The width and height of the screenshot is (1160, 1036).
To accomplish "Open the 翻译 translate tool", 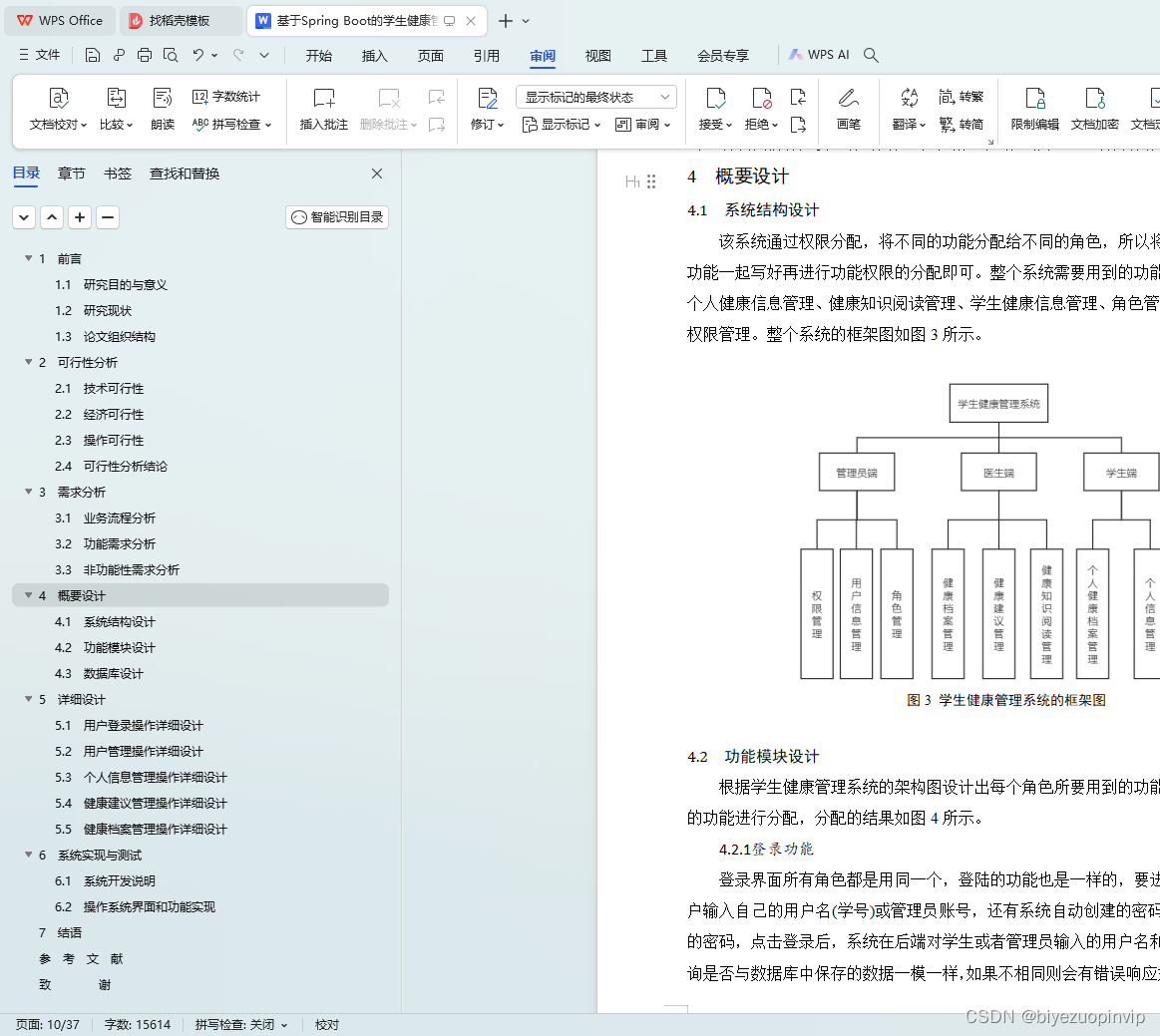I will 910,108.
